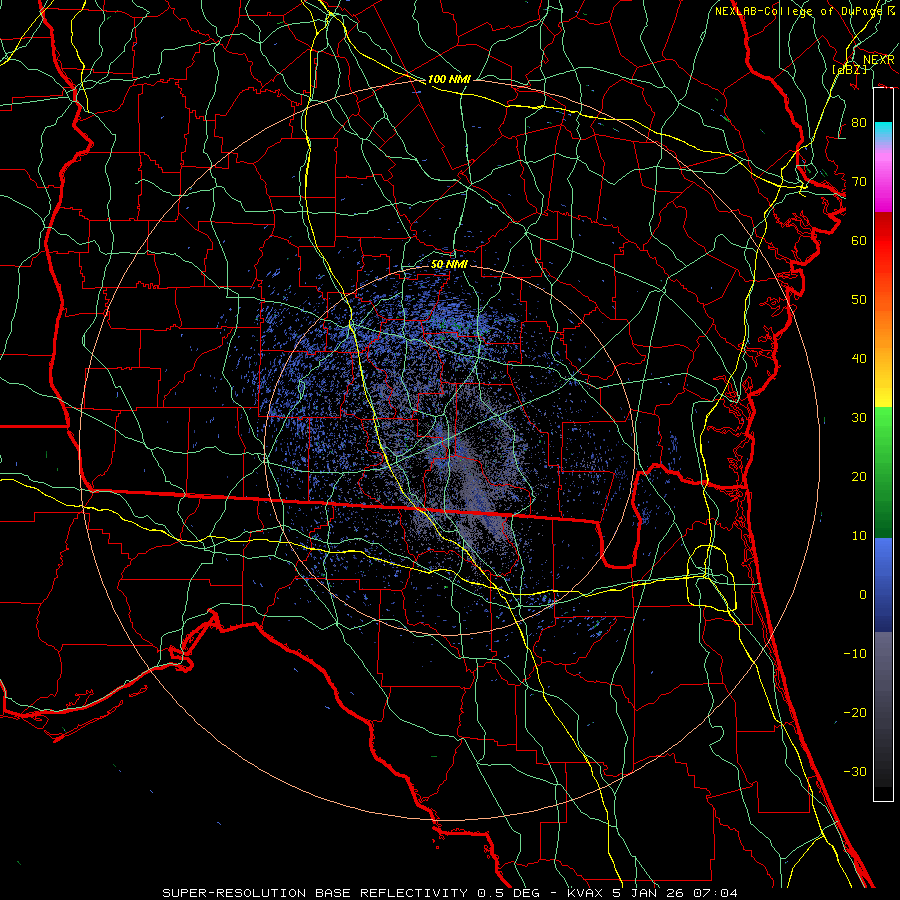
Task: Select the 50 value on the dBZ scale
Action: pyautogui.click(x=859, y=300)
